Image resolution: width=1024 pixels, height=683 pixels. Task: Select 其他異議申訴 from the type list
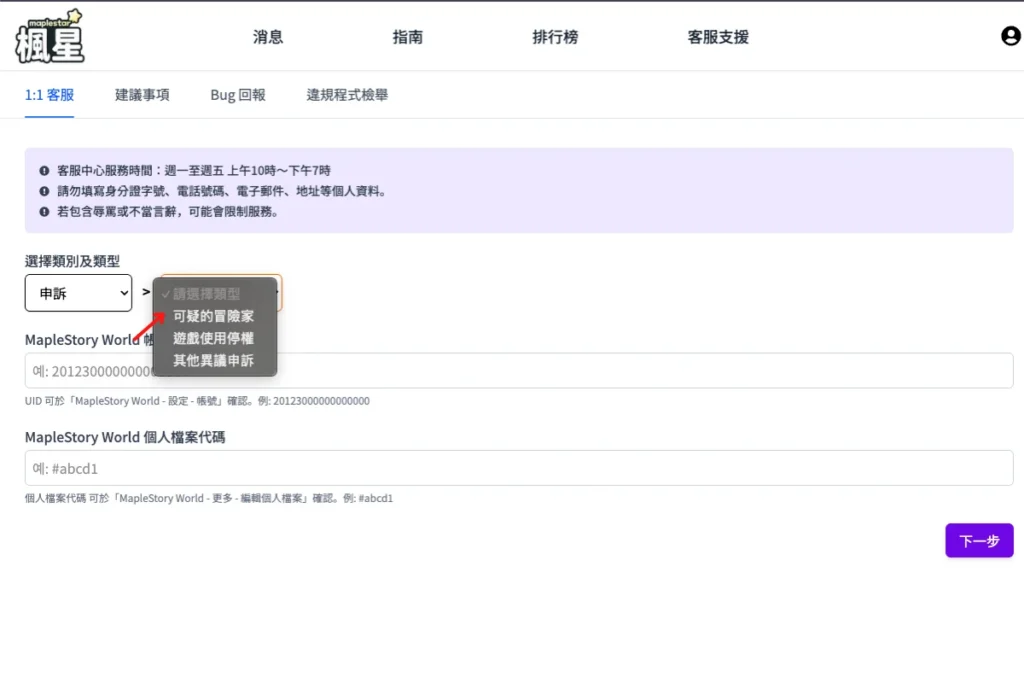pos(214,361)
